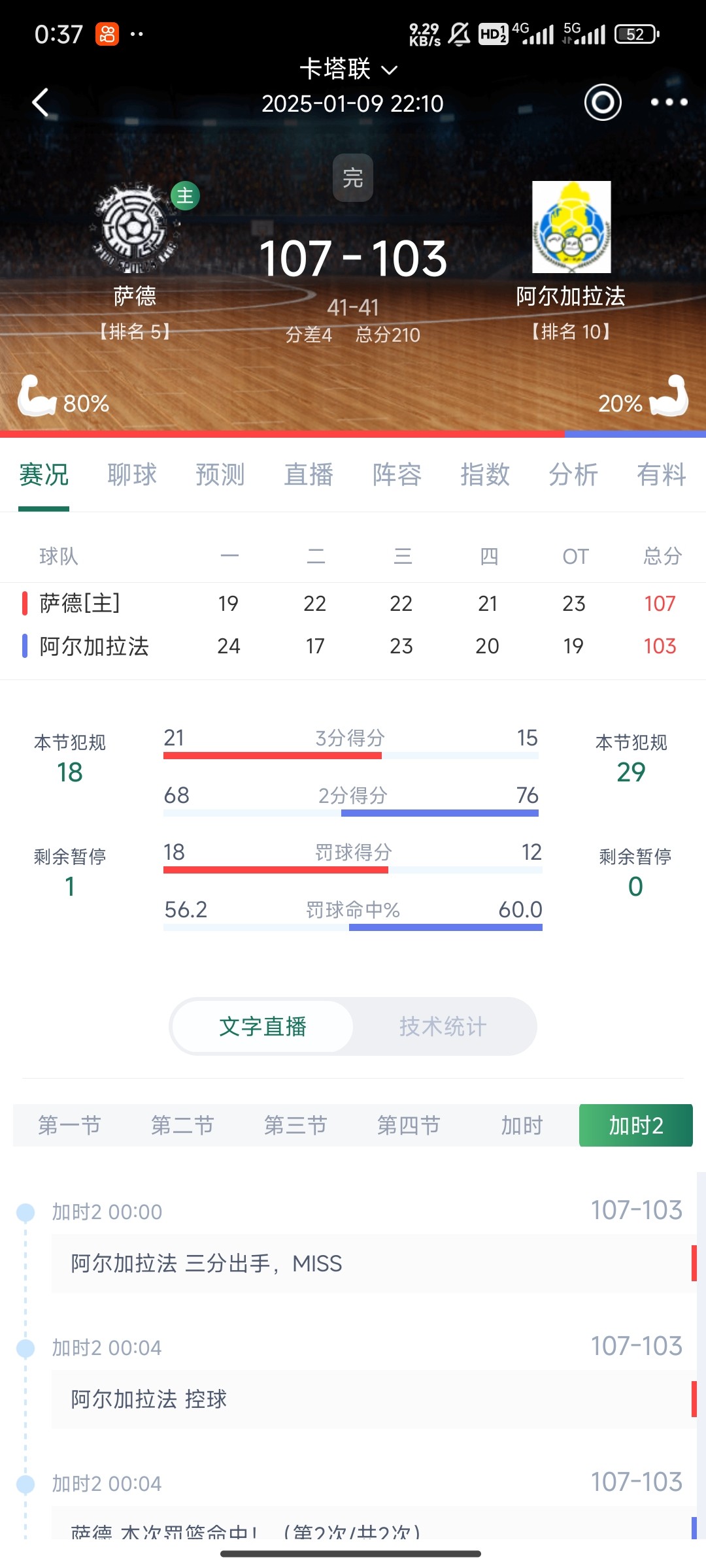
Task: Open the 阵容 lineup tab
Action: [x=397, y=475]
